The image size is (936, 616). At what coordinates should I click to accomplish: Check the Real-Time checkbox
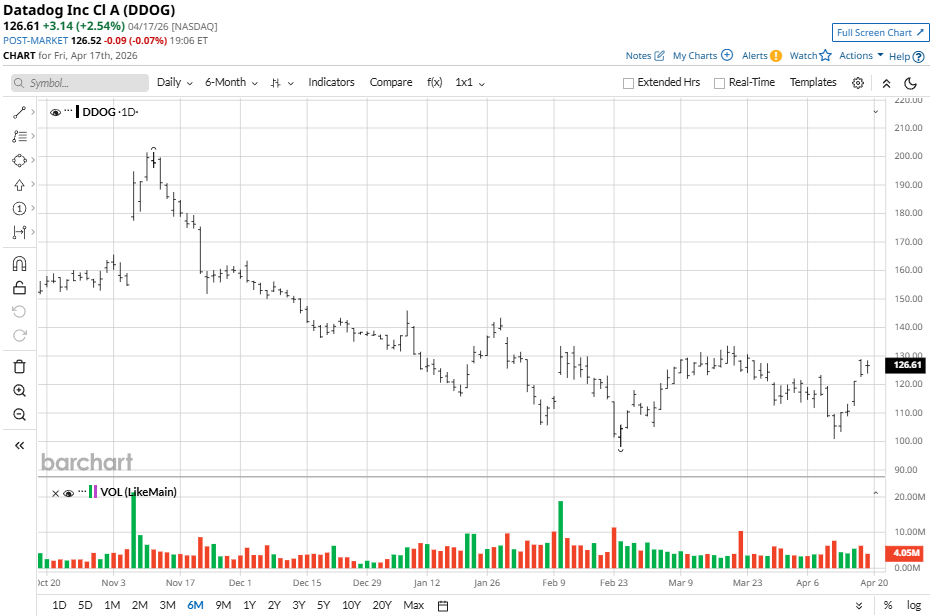(x=719, y=83)
